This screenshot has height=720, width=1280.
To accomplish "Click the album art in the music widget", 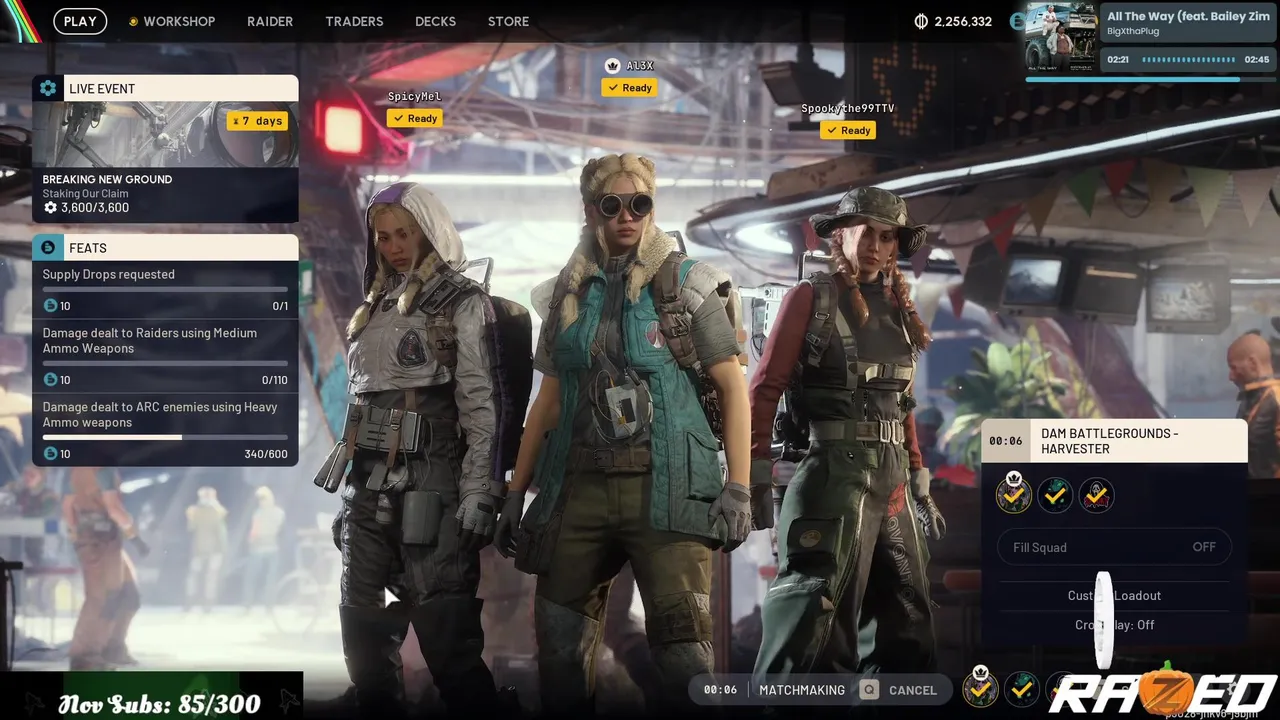I will (x=1062, y=37).
